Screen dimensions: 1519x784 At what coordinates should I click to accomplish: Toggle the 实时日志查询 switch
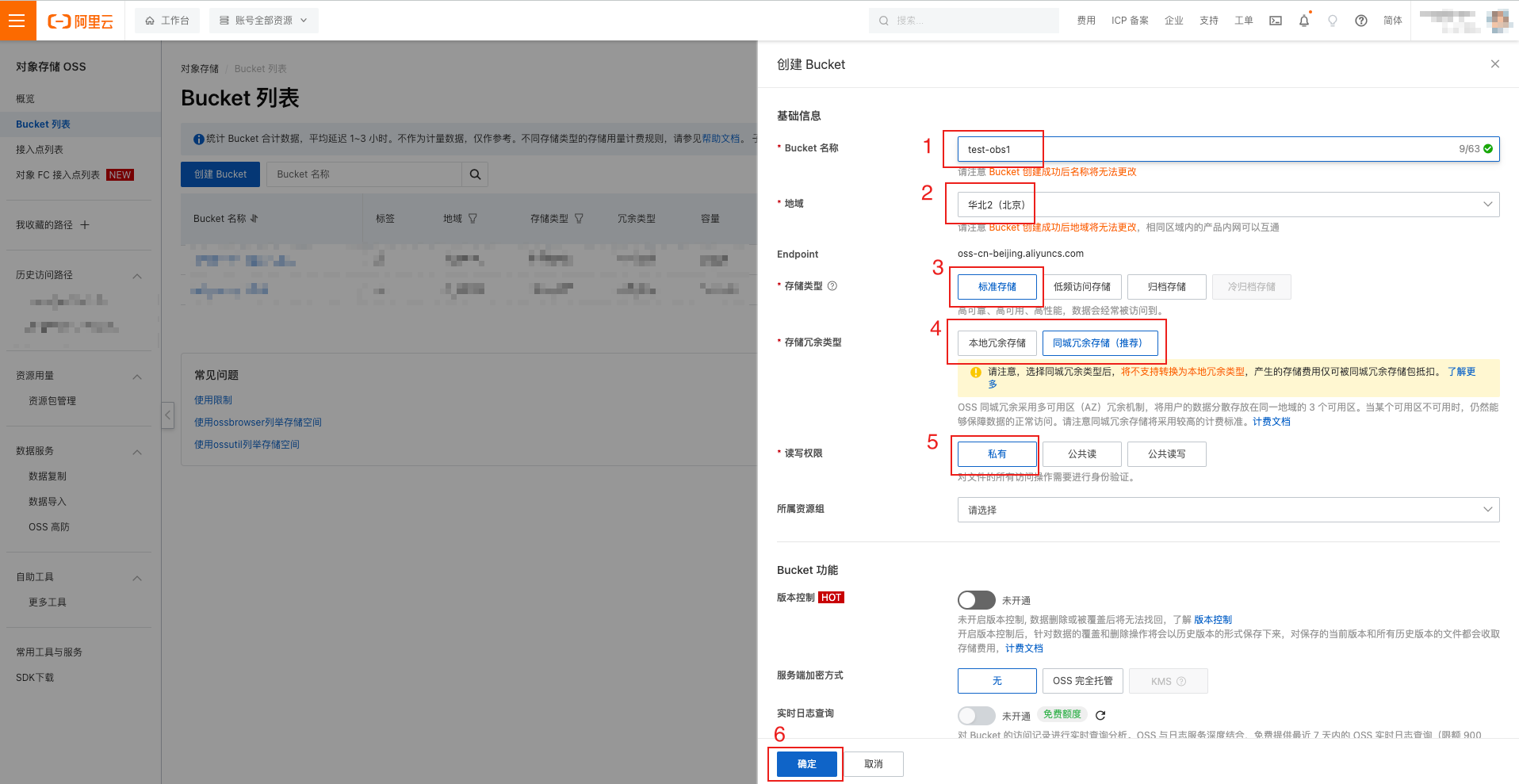[x=976, y=716]
